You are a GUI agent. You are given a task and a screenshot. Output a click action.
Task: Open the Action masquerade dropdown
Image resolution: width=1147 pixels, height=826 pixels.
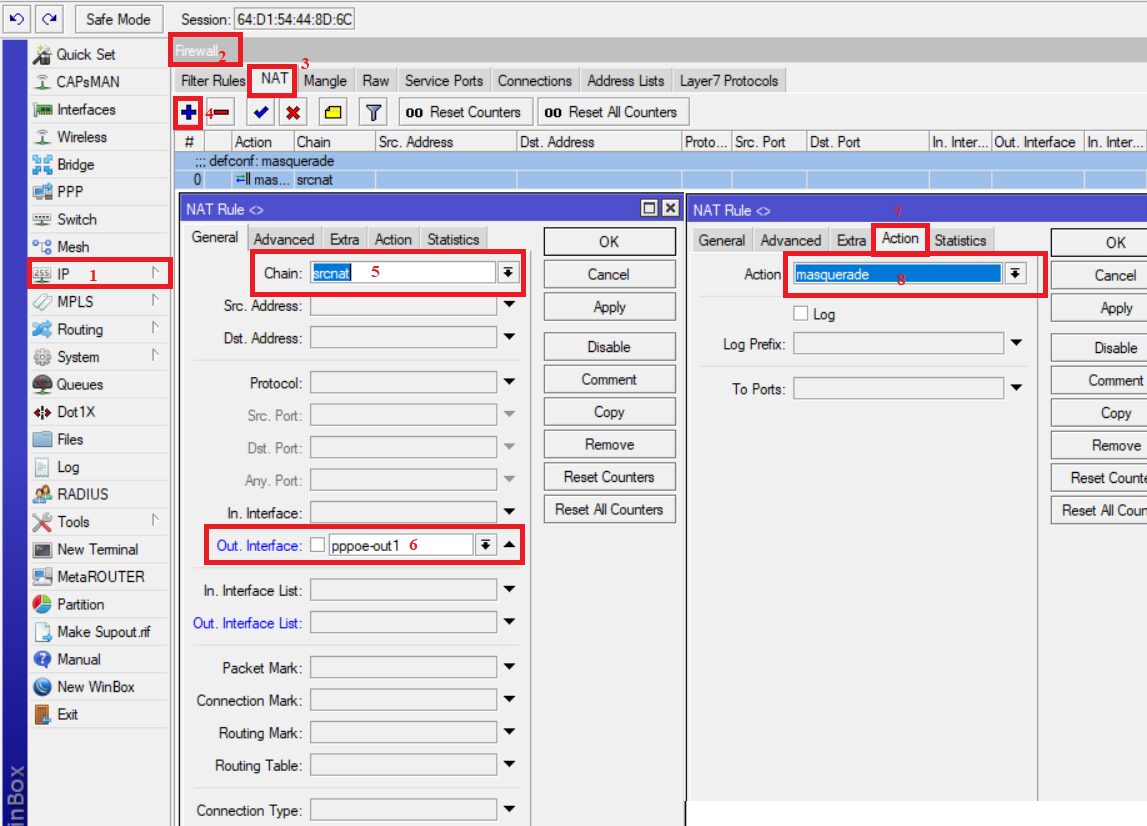[x=1015, y=274]
